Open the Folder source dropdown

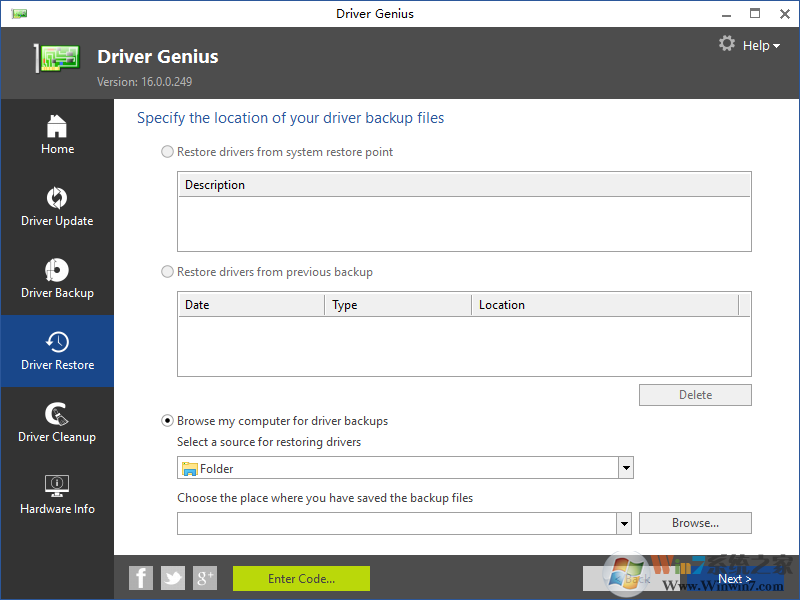point(626,467)
